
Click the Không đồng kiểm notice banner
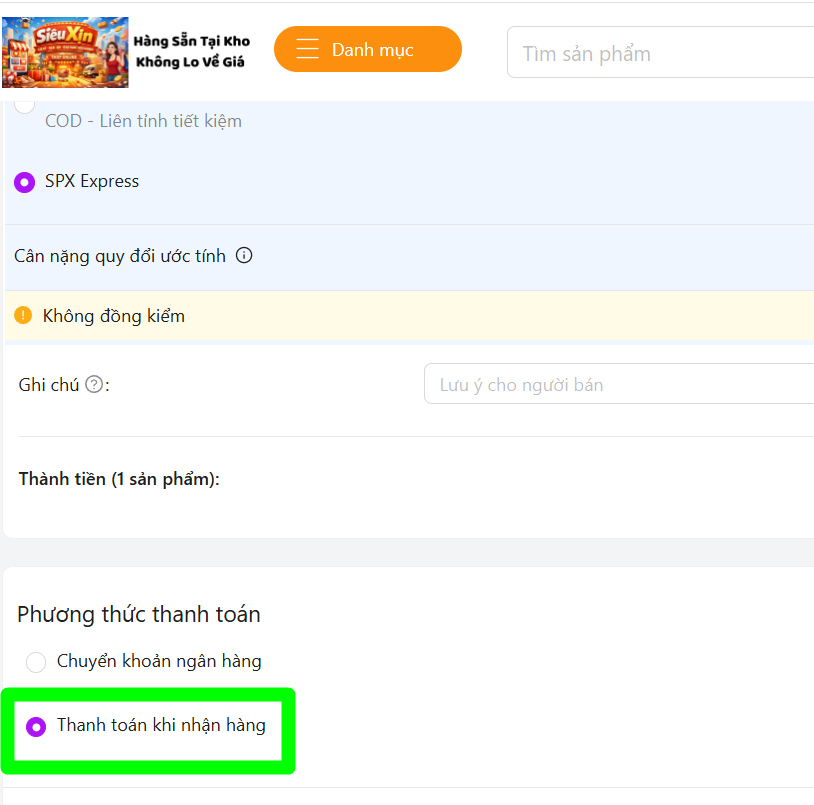(409, 316)
